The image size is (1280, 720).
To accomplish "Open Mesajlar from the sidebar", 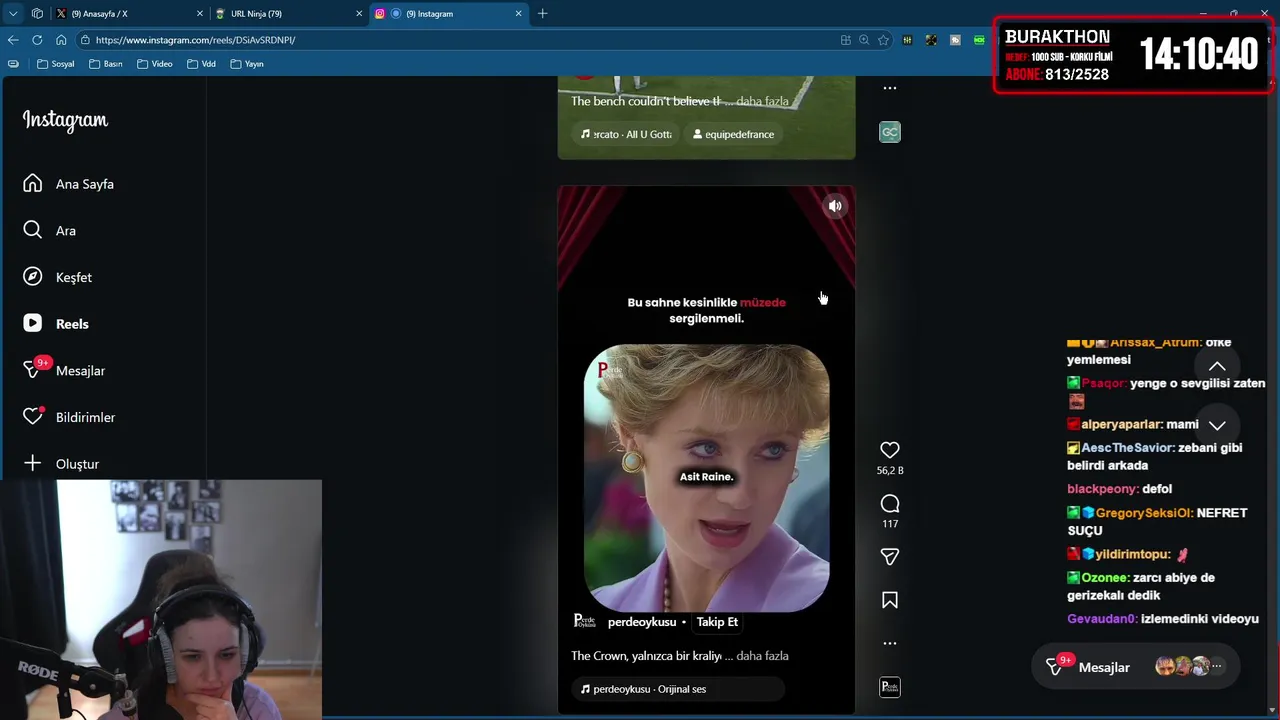I will click(x=63, y=370).
